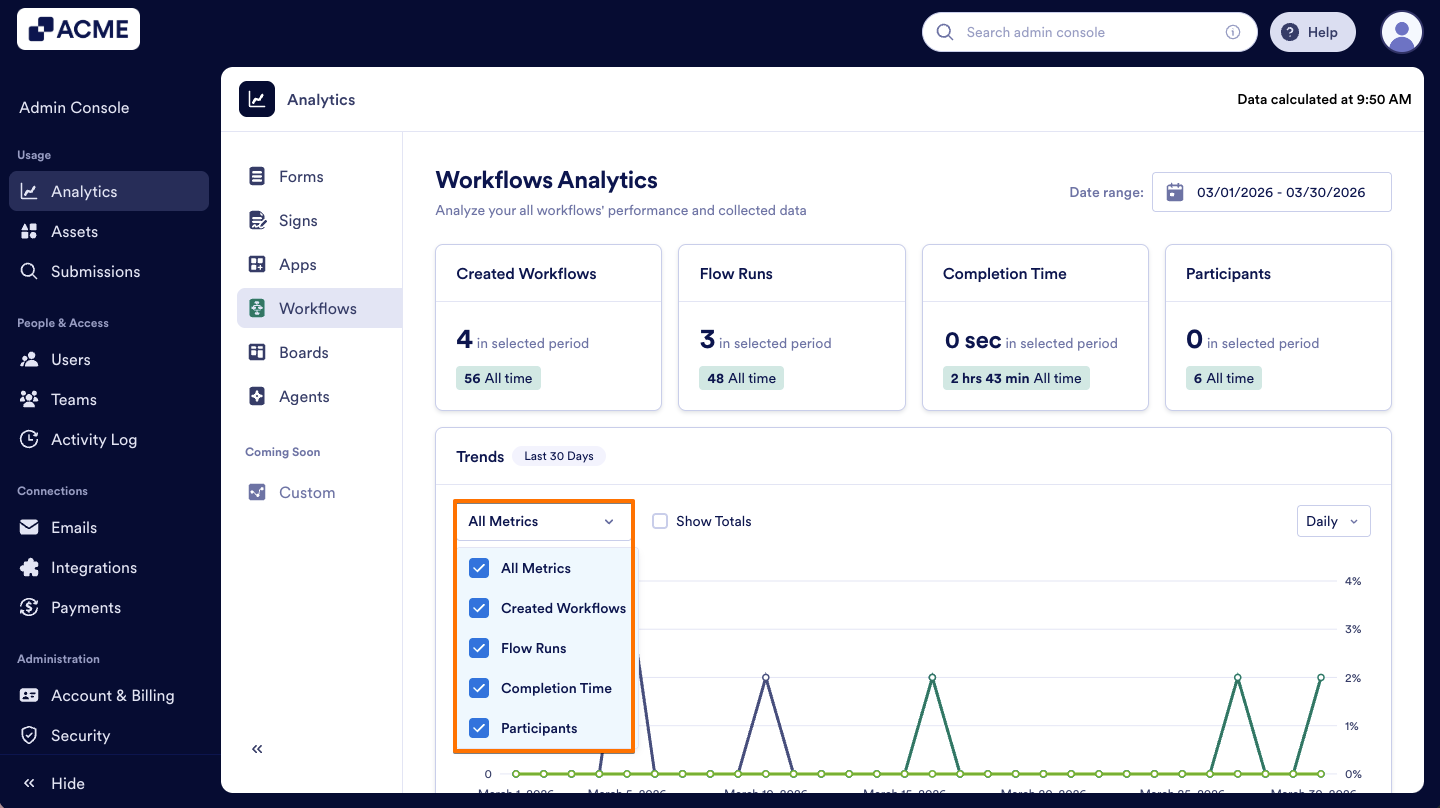
Task: Select the ACME logo in the top bar
Action: [x=78, y=29]
